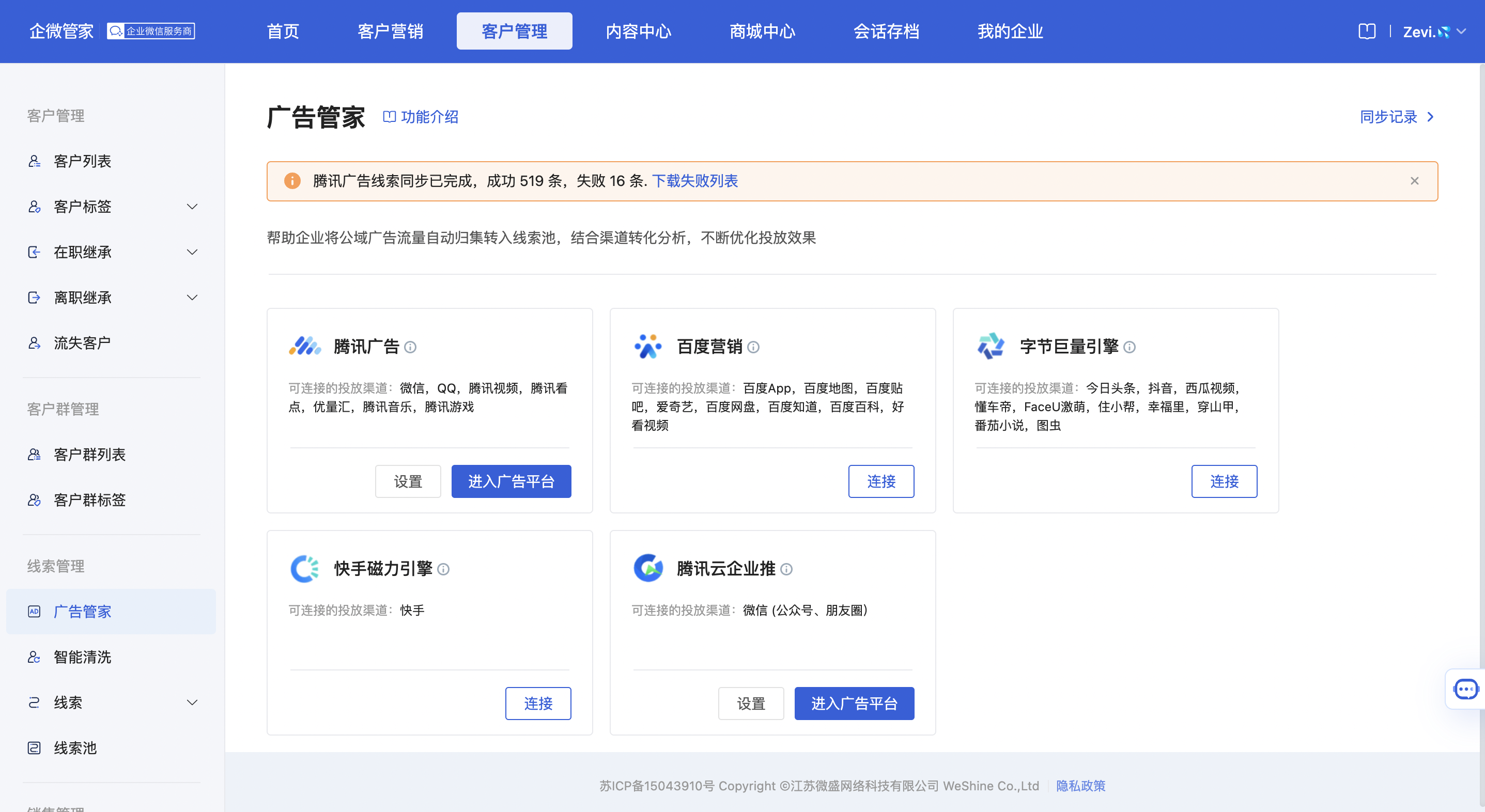Expand the 在职继承 submenu chevron
The image size is (1485, 812).
[192, 253]
